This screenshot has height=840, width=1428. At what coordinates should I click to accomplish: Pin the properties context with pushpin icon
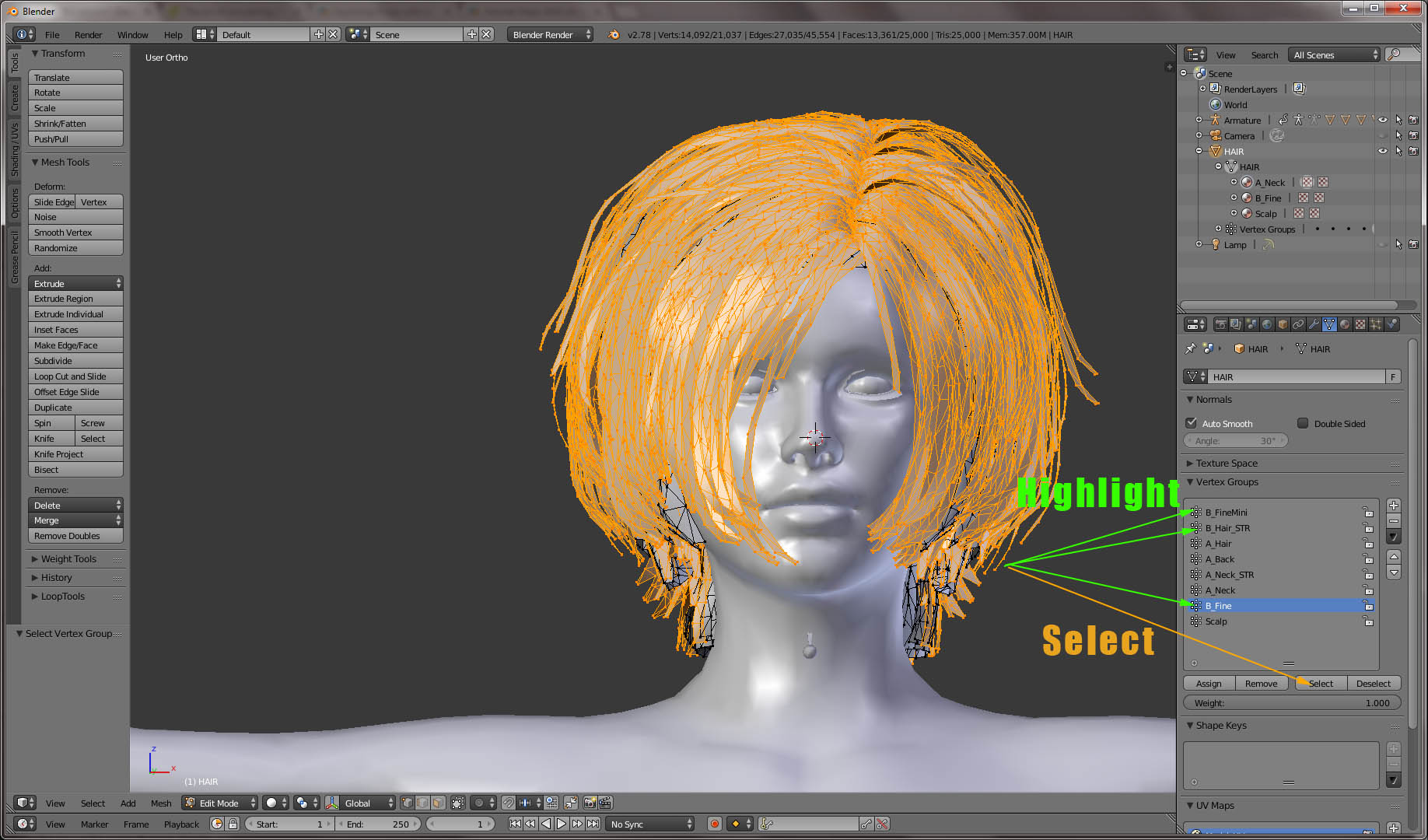1190,348
